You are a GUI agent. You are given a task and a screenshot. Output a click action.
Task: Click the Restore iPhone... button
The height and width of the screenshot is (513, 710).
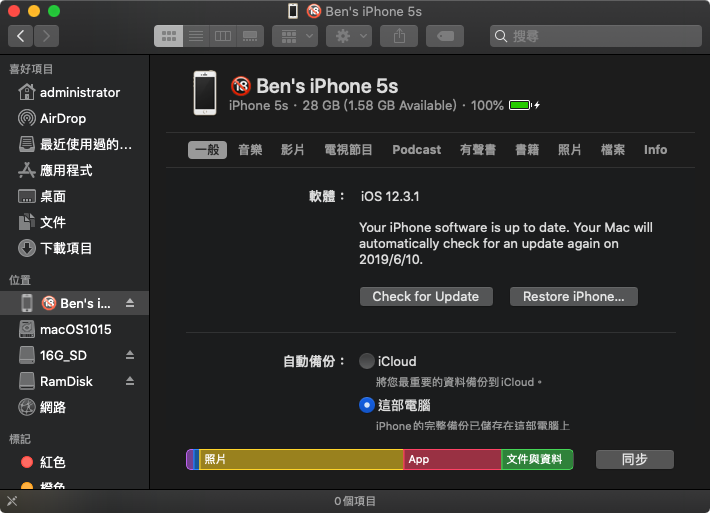[574, 297]
